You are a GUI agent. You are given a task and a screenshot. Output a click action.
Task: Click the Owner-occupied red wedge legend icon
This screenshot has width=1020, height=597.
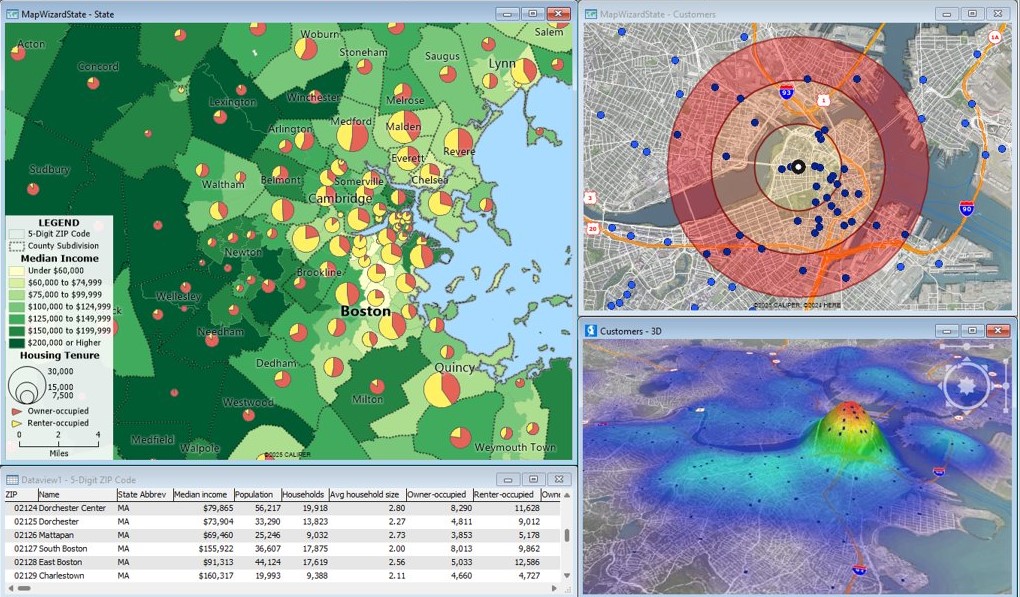pos(17,411)
